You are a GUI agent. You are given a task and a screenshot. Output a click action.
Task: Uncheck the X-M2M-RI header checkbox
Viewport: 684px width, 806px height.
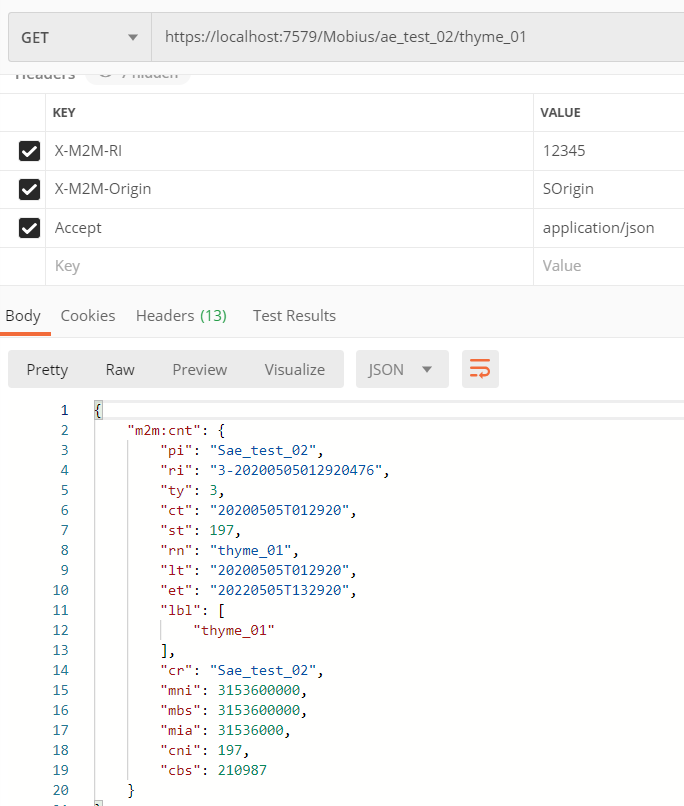pyautogui.click(x=29, y=151)
